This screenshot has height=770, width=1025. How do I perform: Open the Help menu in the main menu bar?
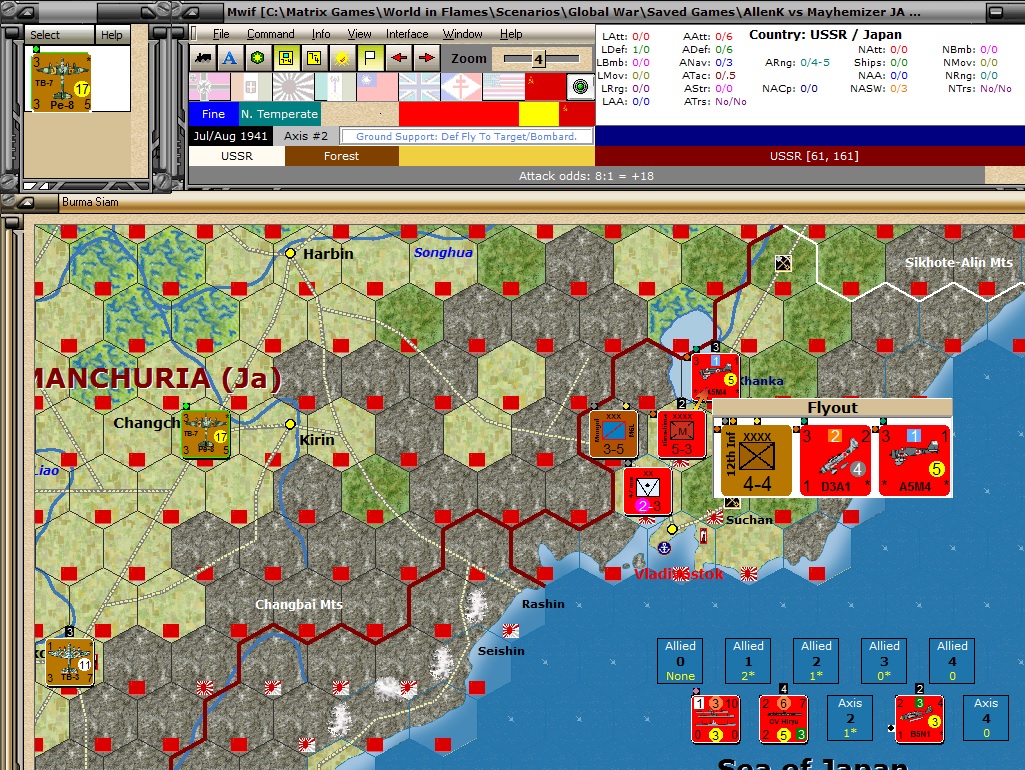pyautogui.click(x=511, y=34)
